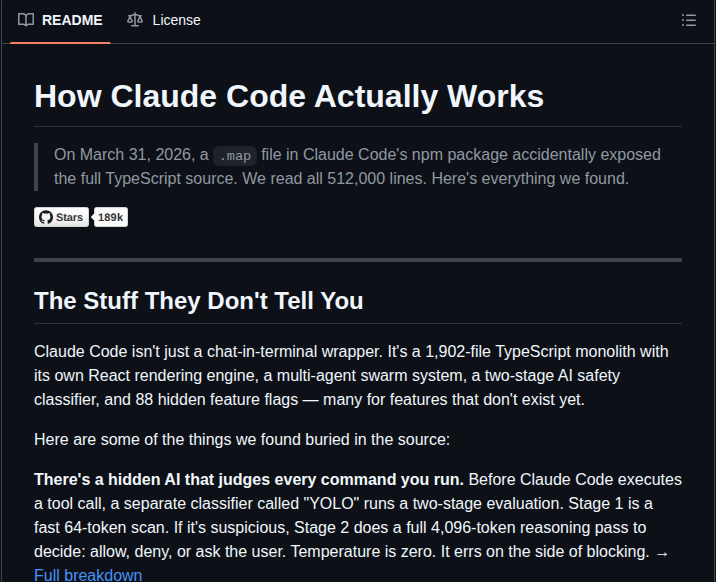Screen dimensions: 716x582
Task: Click the book icon beside README
Action: pos(26,20)
